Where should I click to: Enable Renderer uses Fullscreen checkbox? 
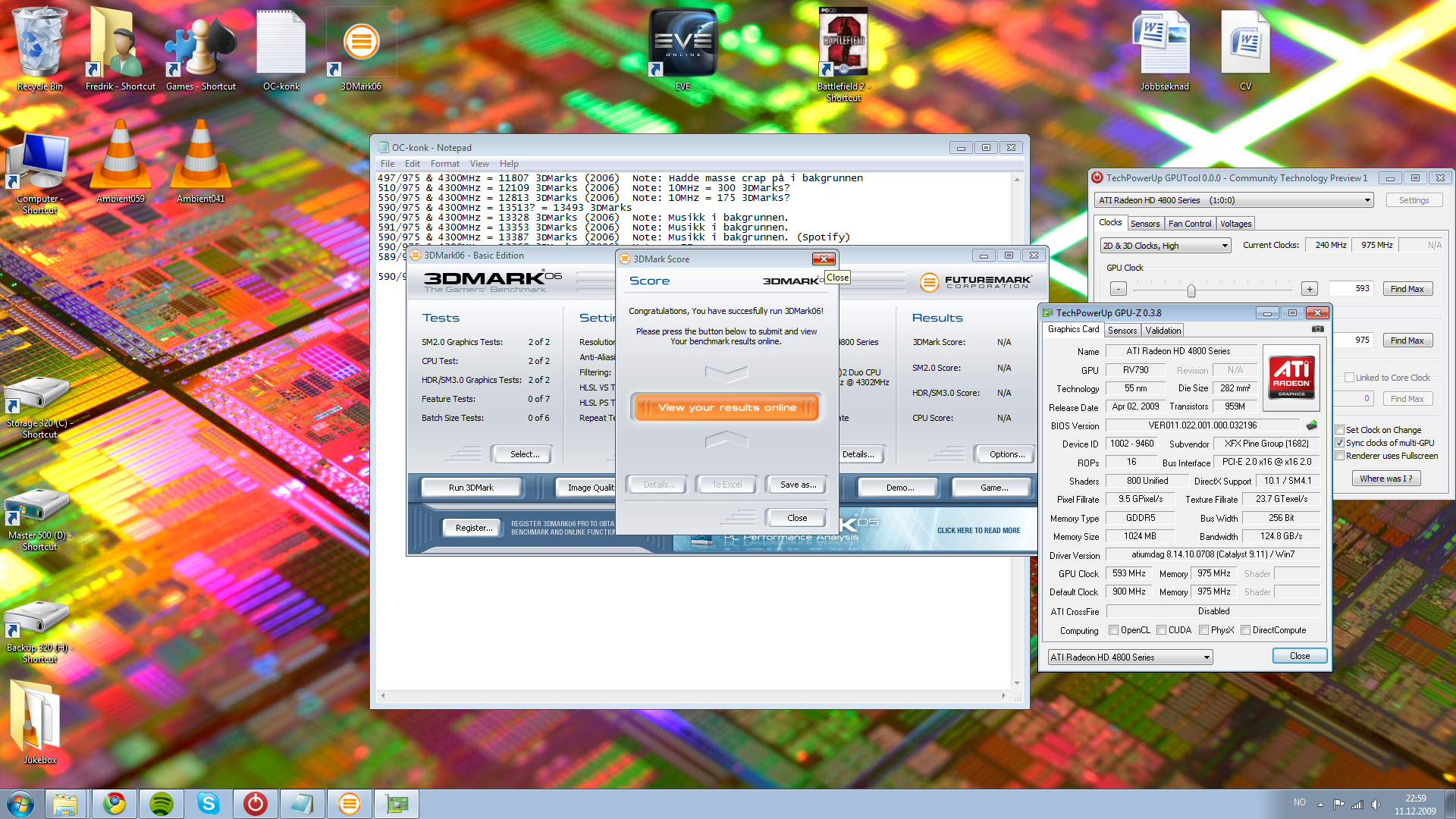pyautogui.click(x=1340, y=456)
